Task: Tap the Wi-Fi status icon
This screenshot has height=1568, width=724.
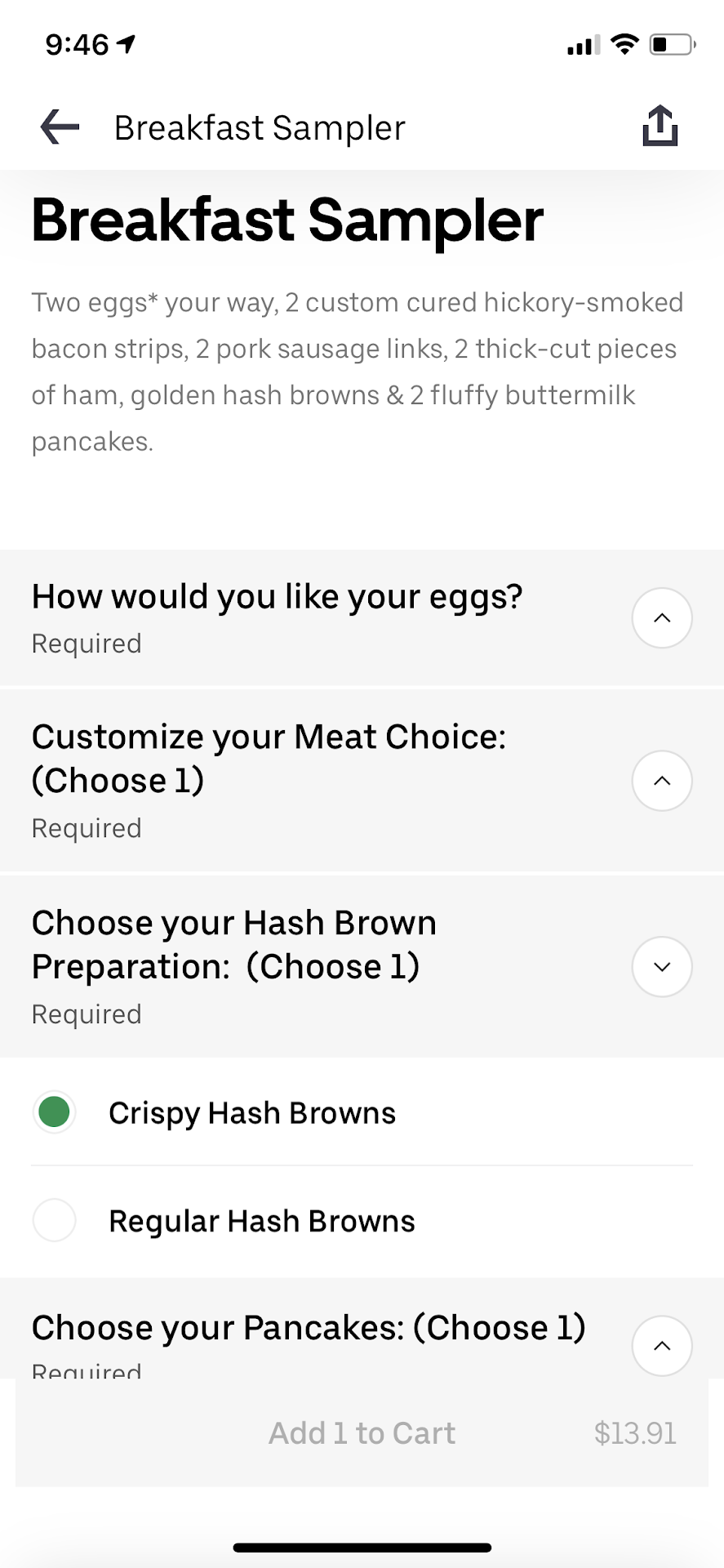Action: pos(624,44)
